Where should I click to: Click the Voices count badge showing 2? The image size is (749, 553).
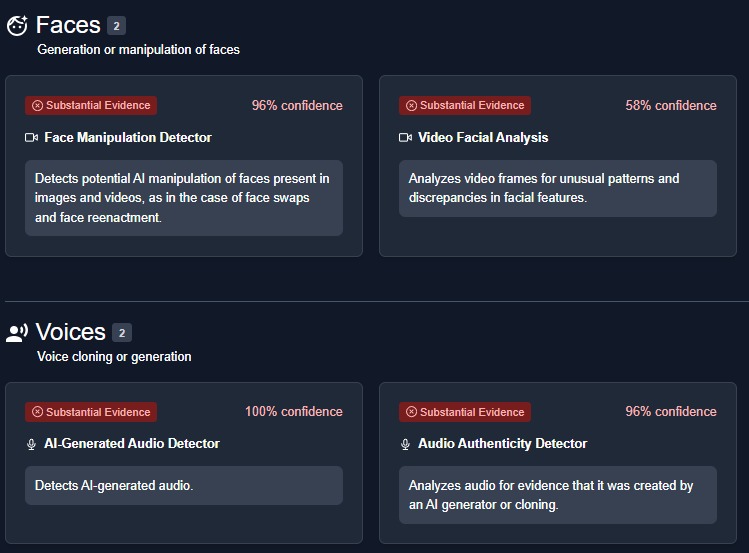(122, 333)
